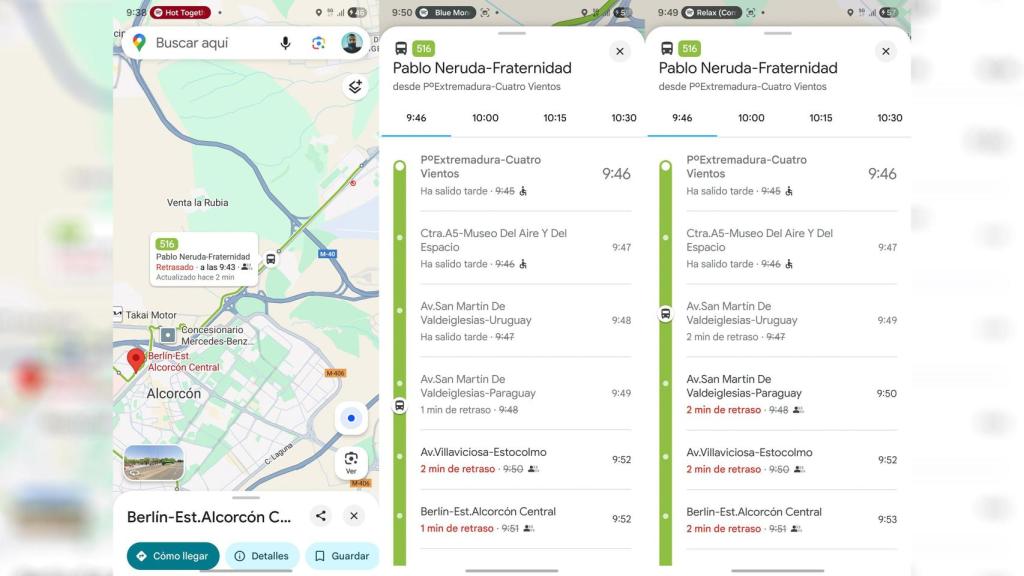Tap the microphone icon in the search bar

285,43
